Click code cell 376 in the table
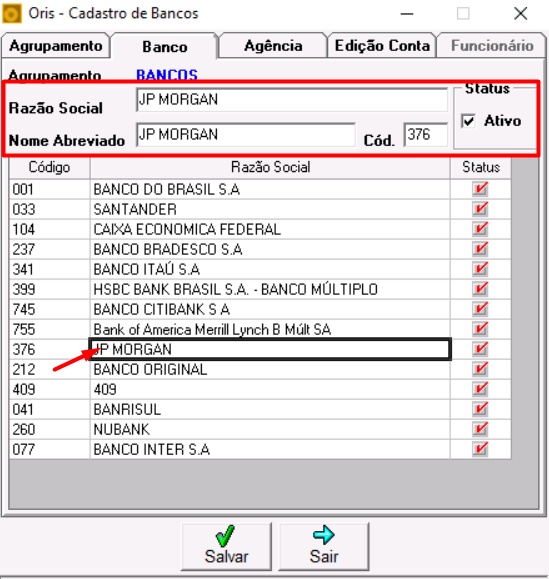 49,349
